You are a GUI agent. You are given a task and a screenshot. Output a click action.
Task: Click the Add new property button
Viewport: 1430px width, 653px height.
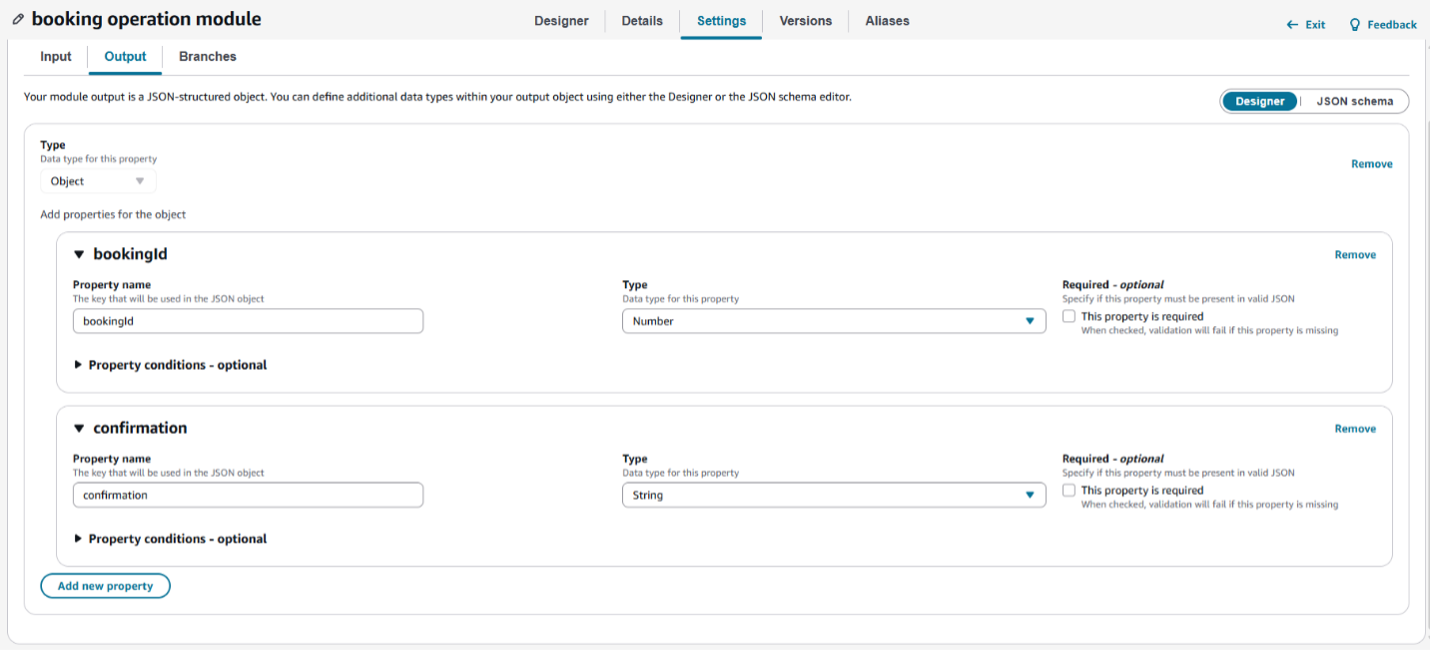(105, 586)
